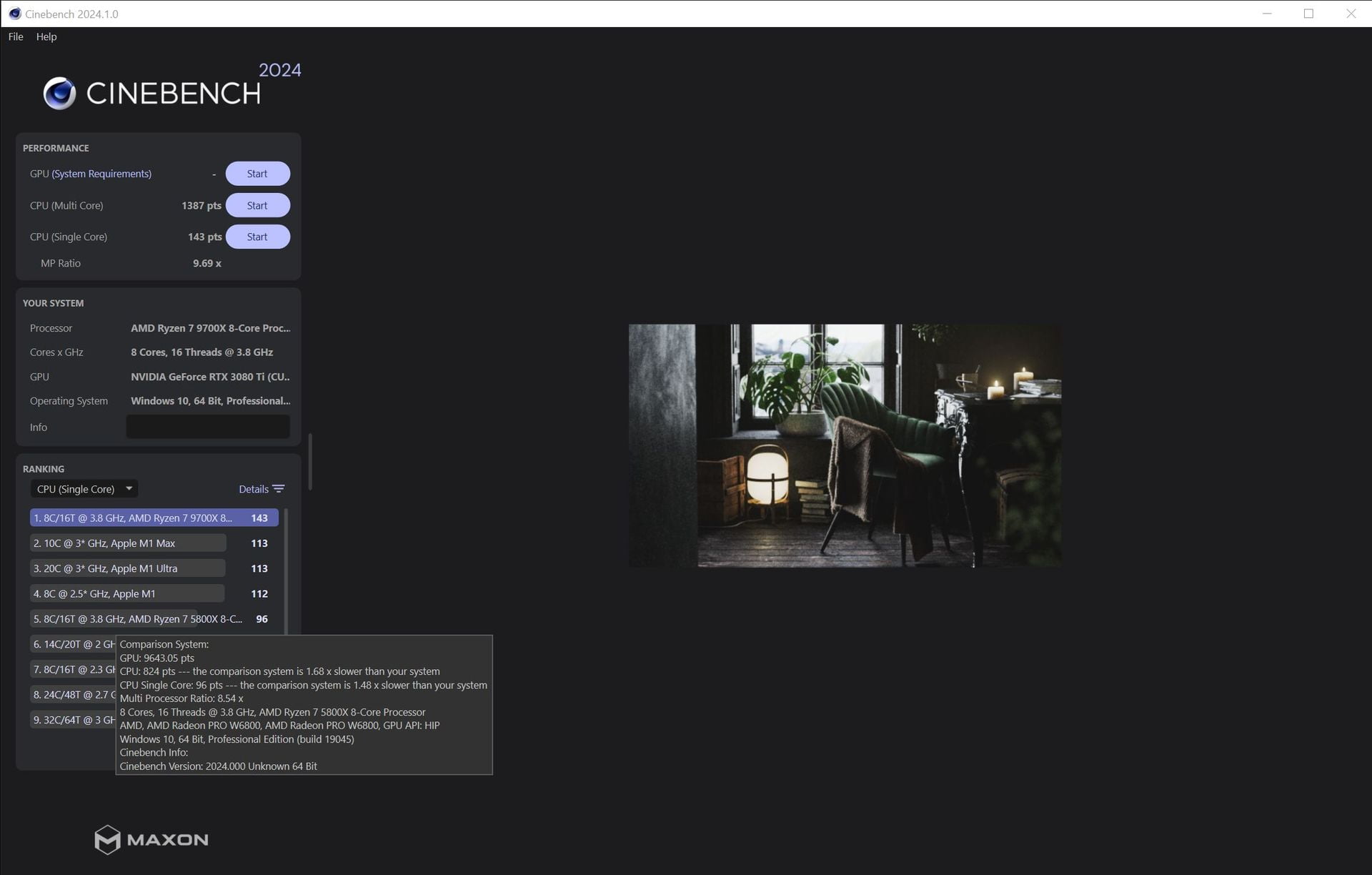Start the CPU Single Core benchmark
The image size is (1372, 875).
[257, 237]
